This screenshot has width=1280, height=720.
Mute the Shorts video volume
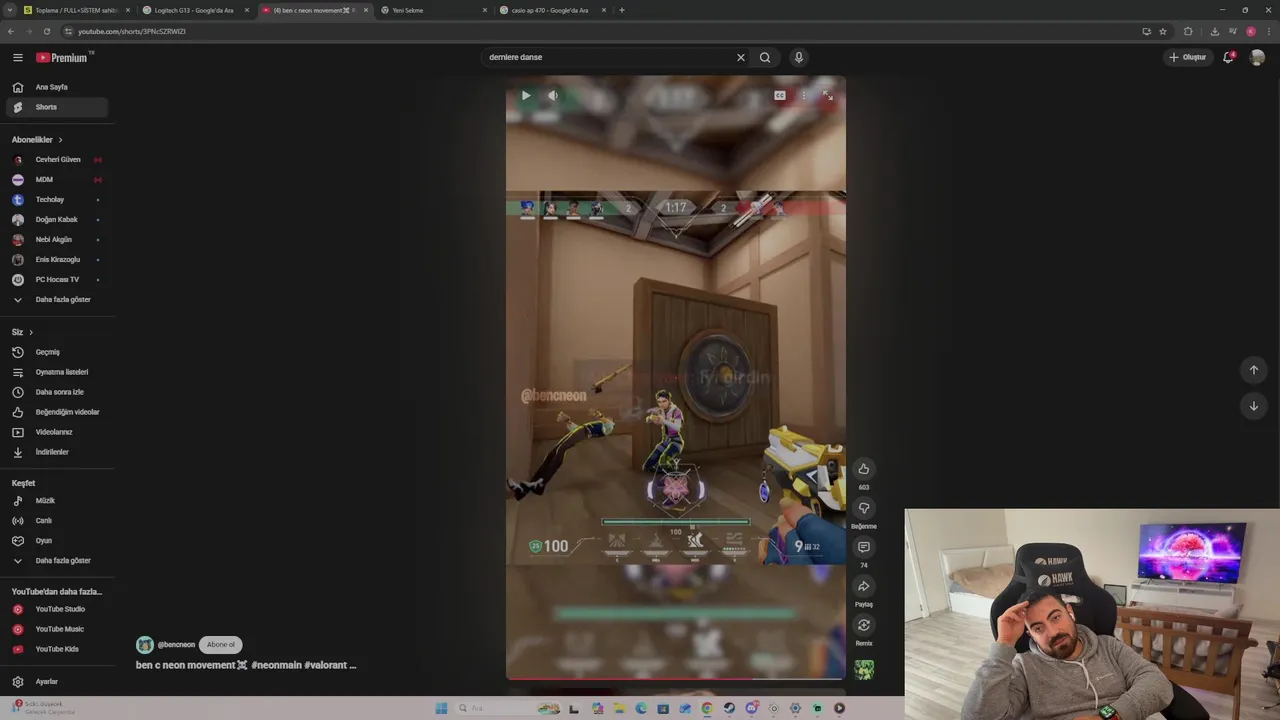[x=553, y=95]
